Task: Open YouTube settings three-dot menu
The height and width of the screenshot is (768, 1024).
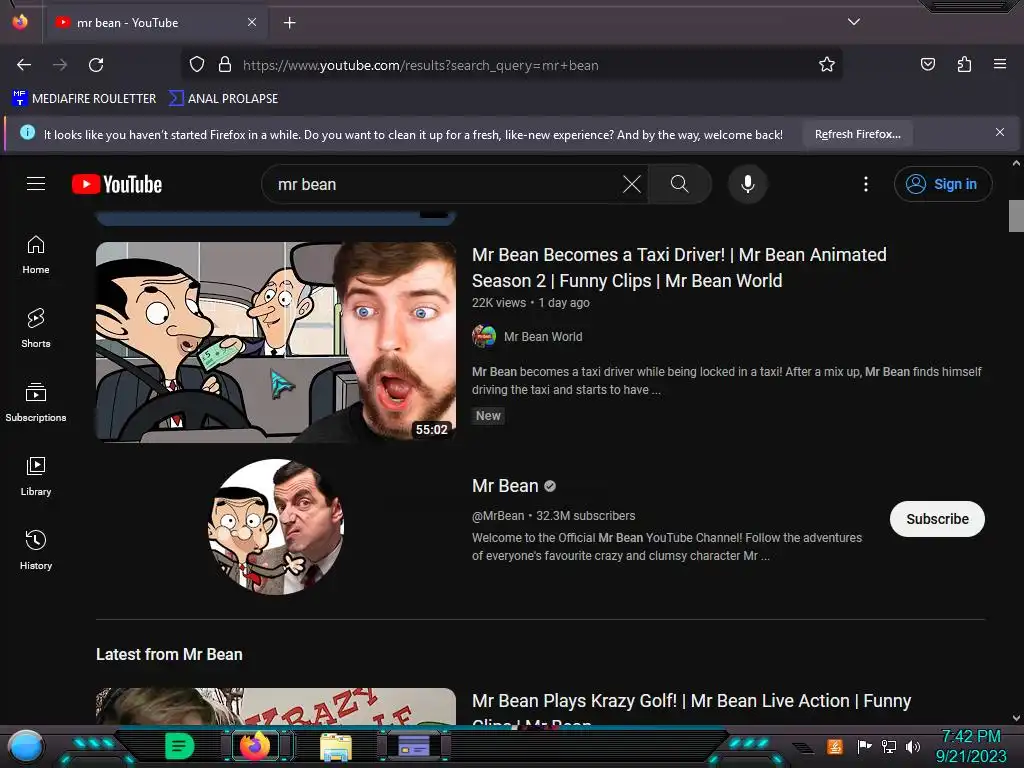Action: [x=866, y=184]
